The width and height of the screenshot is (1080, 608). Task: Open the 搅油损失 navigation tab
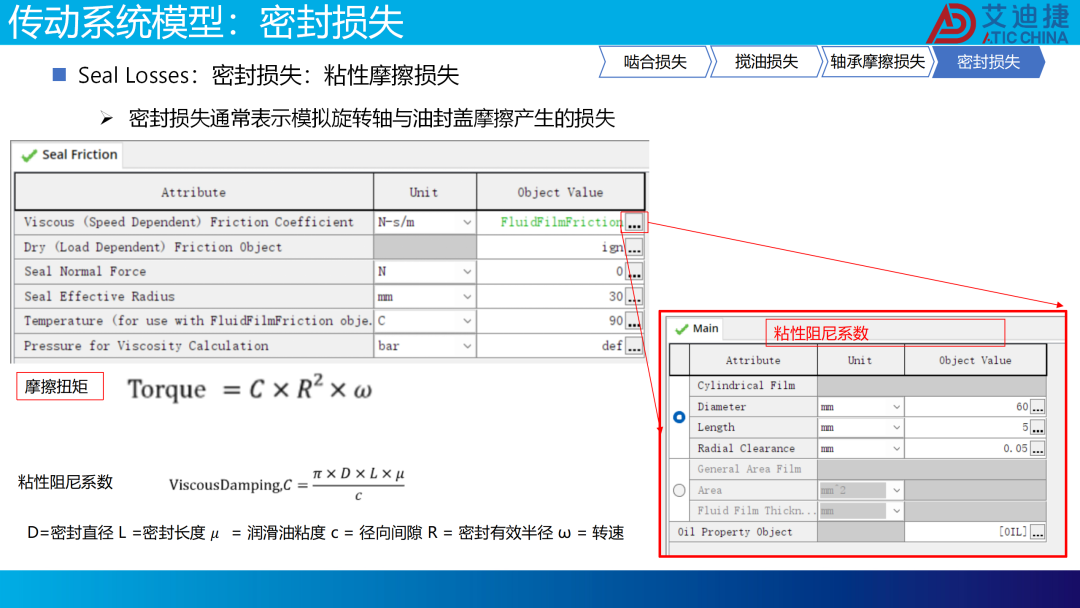tap(766, 62)
